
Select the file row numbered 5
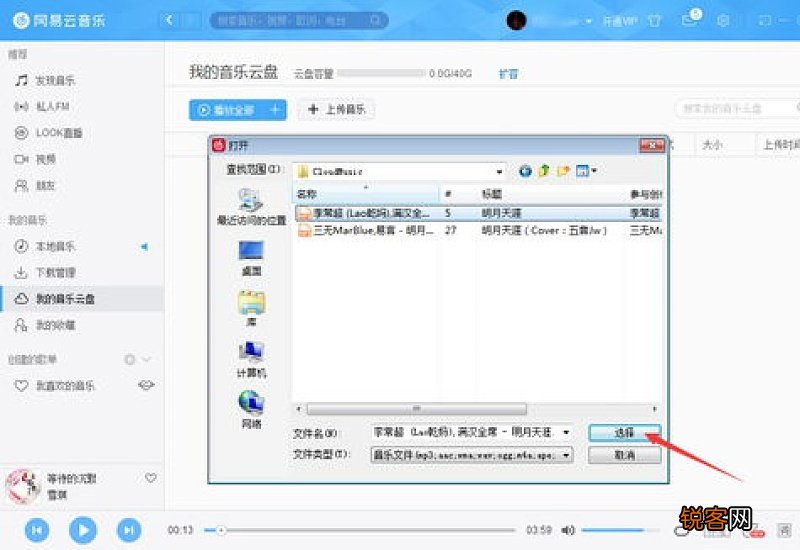click(x=478, y=213)
